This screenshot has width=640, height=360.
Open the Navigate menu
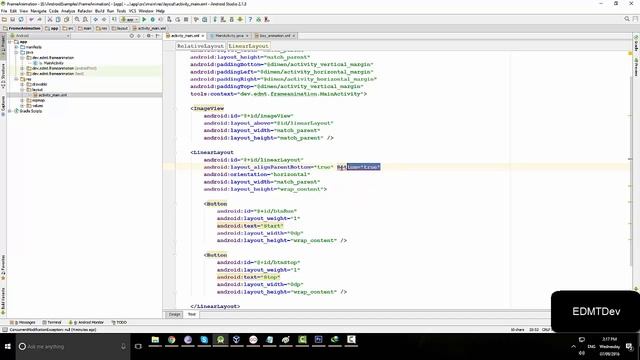(38, 11)
